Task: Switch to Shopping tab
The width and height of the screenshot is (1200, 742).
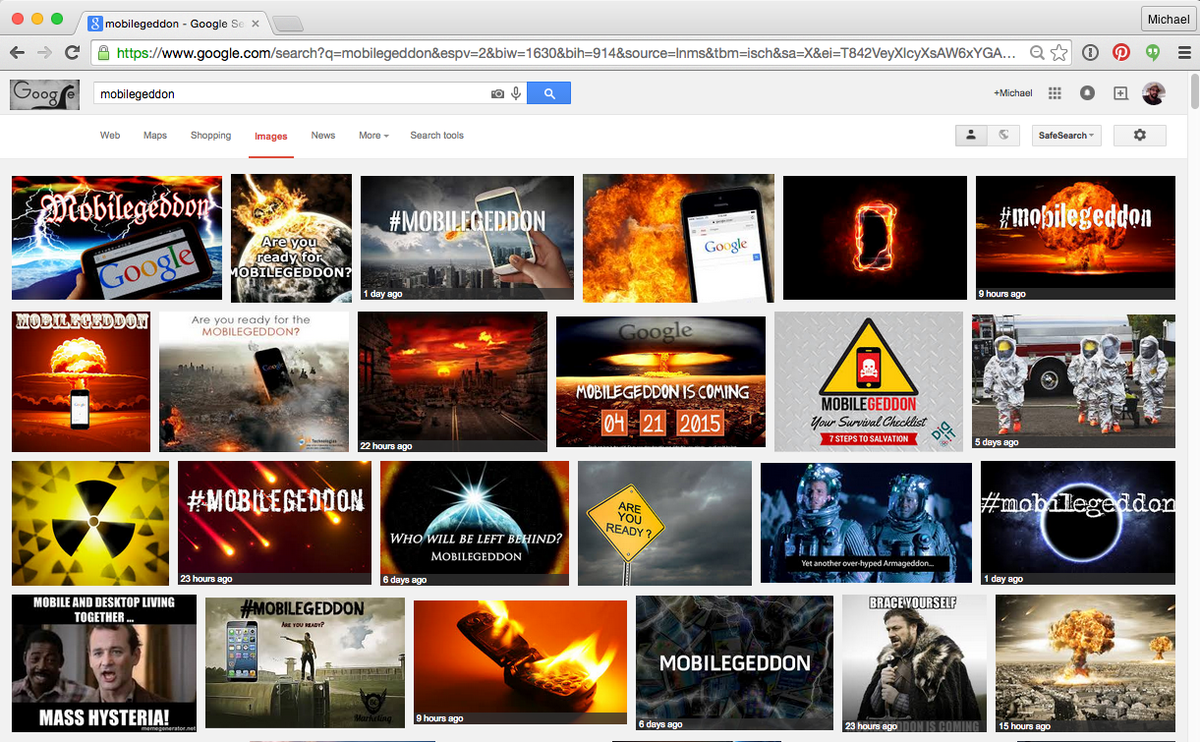Action: [211, 135]
